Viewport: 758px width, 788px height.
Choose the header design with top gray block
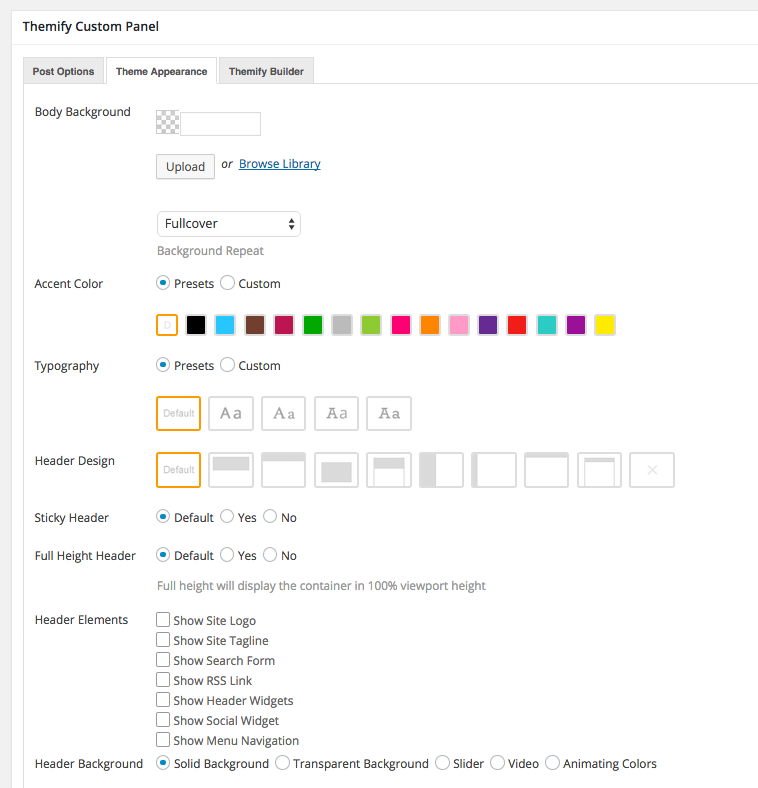(x=231, y=470)
